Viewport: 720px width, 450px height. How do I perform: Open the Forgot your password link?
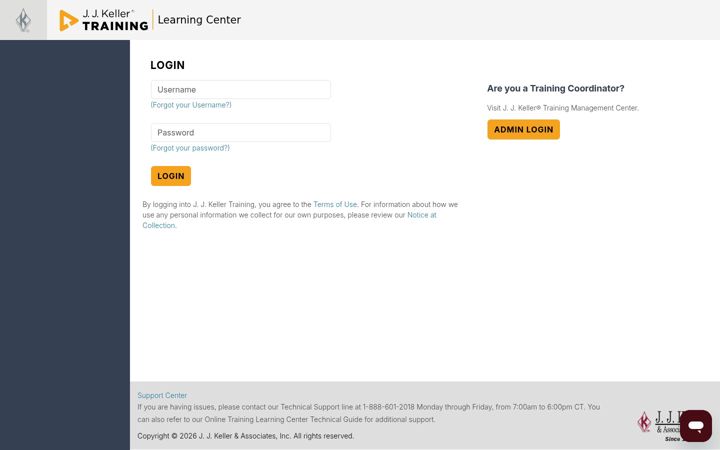[x=190, y=148]
